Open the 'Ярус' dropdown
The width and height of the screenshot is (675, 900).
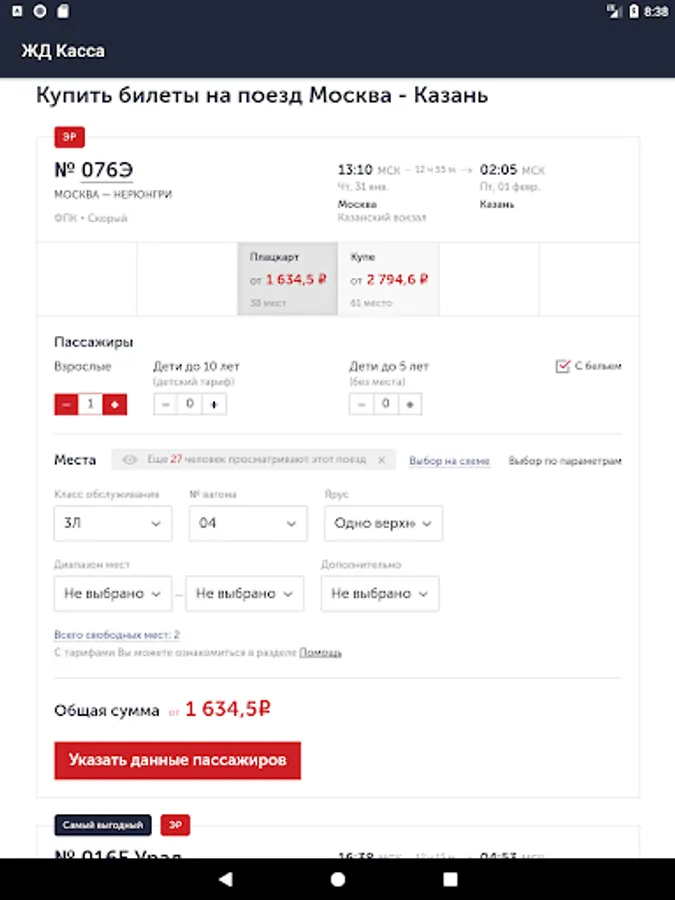pos(383,523)
